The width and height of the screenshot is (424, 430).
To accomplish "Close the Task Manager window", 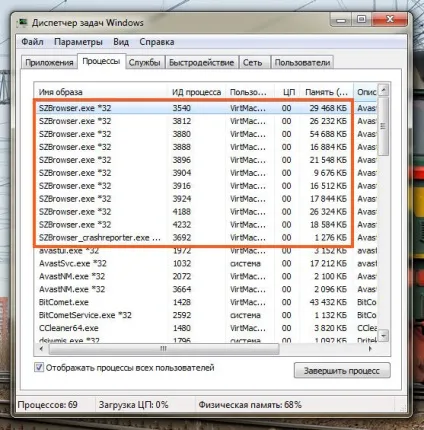I will click(390, 20).
